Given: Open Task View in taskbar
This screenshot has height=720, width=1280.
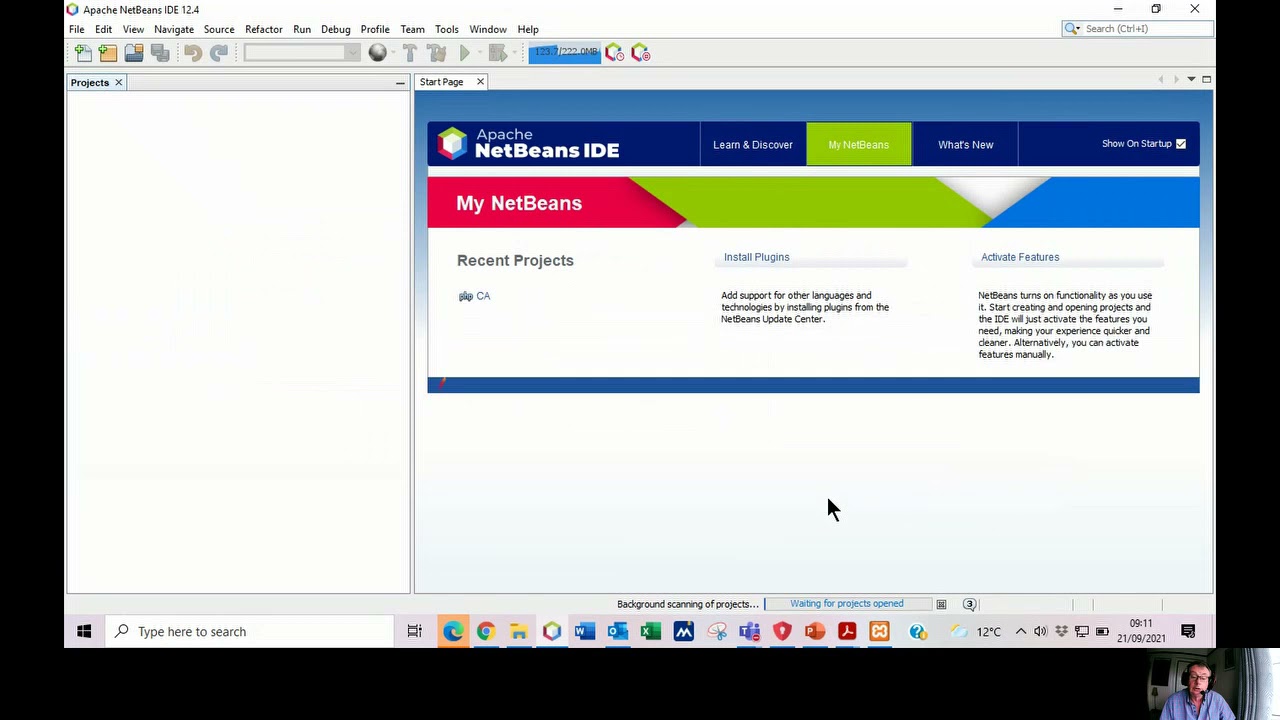Looking at the screenshot, I should [414, 631].
